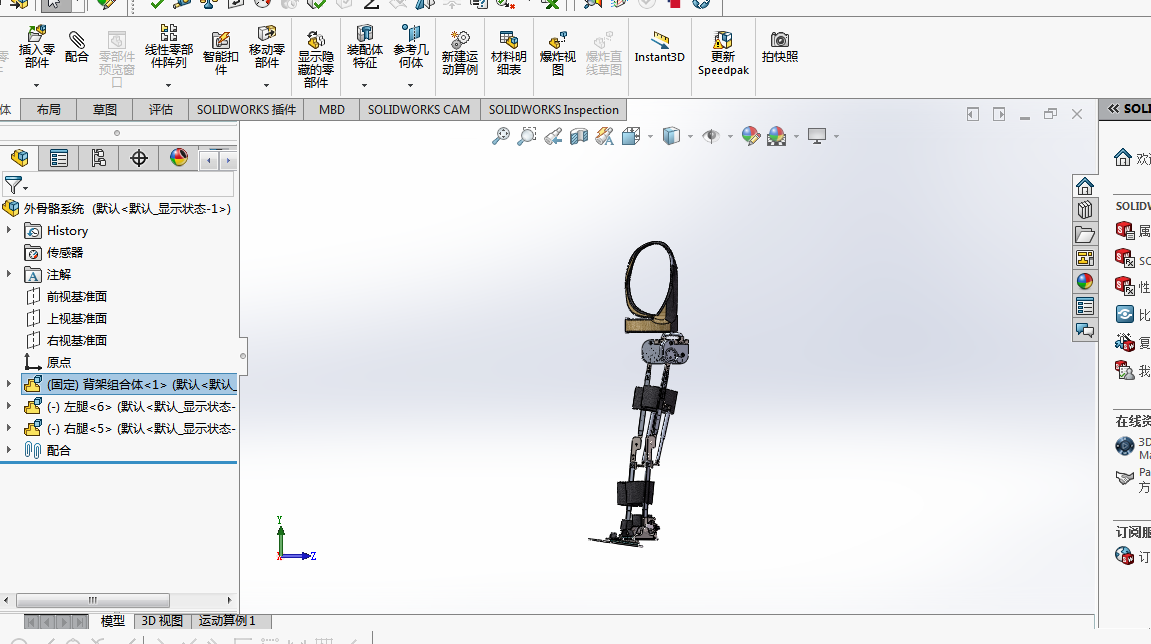Switch to 评估 evaluate tab
Viewport: 1151px width, 644px height.
pos(160,109)
